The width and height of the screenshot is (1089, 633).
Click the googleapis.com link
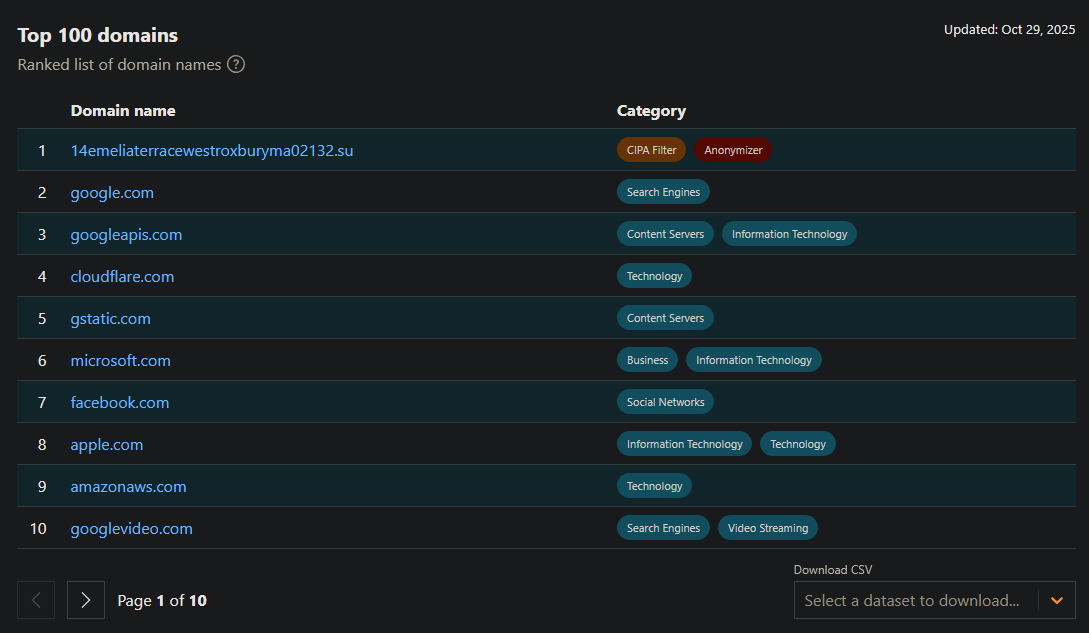click(126, 235)
